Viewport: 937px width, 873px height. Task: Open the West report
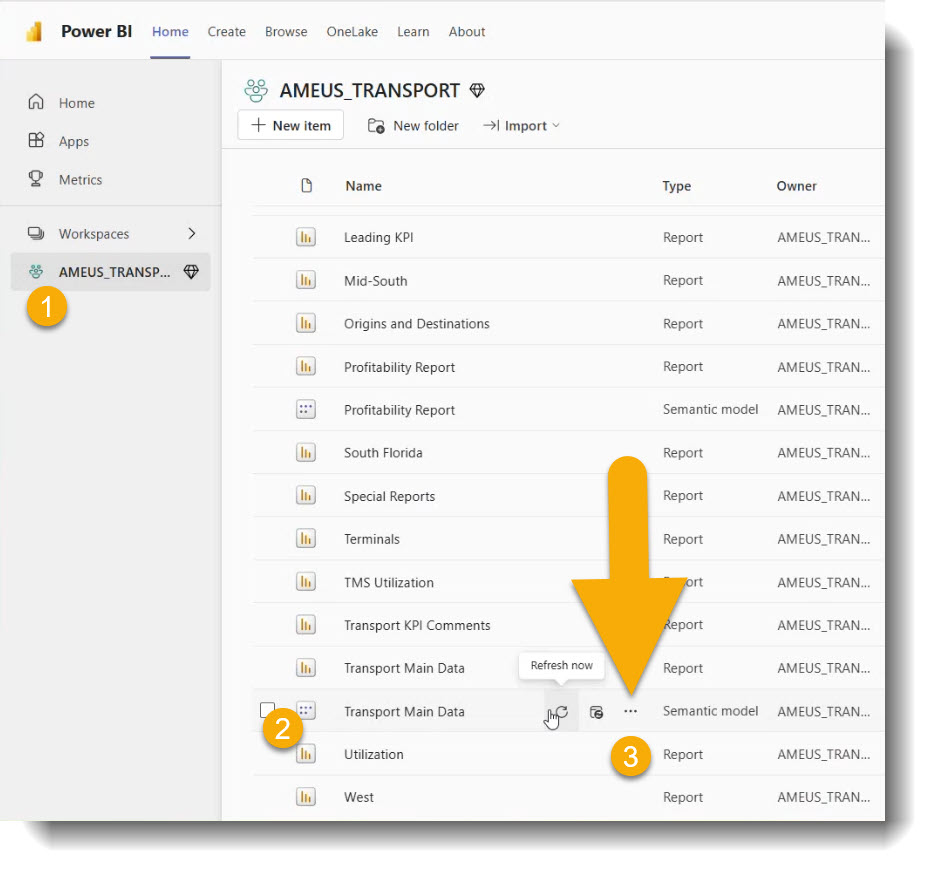[359, 797]
